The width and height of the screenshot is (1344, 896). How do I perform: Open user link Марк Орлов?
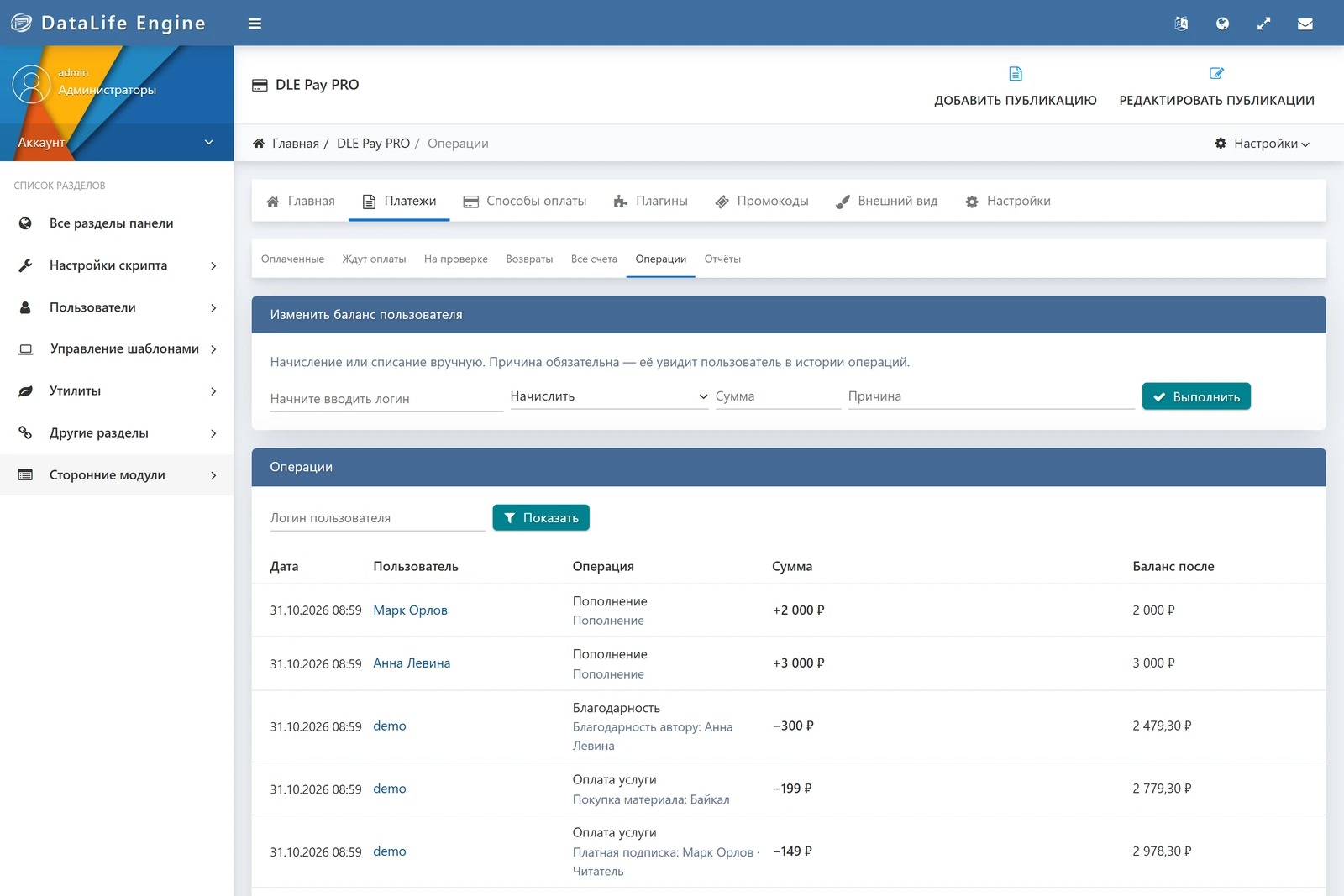click(x=410, y=610)
